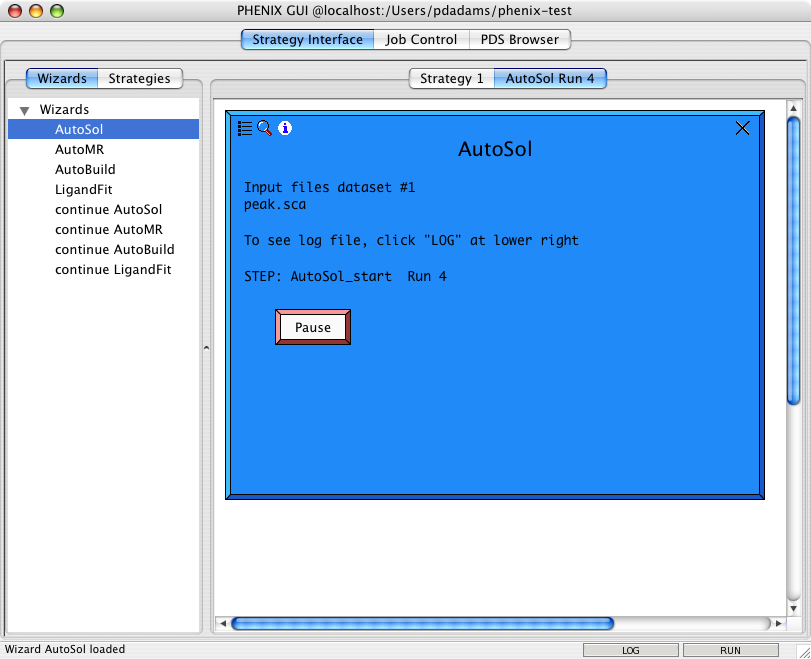Click the horizontal scrollbar right arrow
The height and width of the screenshot is (659, 811).
tap(778, 624)
